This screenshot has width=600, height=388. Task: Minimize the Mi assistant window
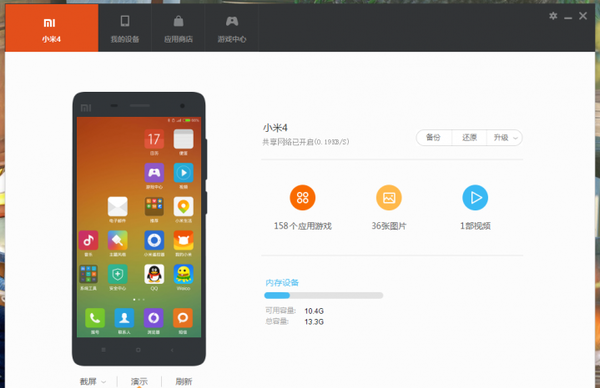pos(568,17)
